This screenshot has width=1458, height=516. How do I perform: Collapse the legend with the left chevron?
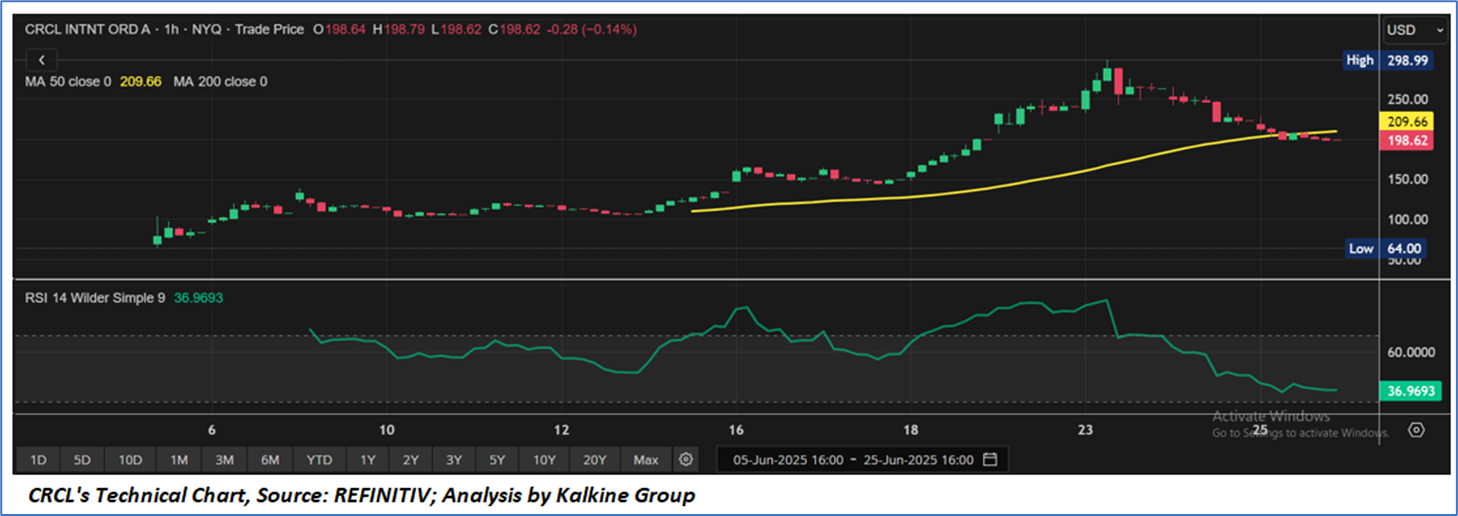pyautogui.click(x=41, y=60)
